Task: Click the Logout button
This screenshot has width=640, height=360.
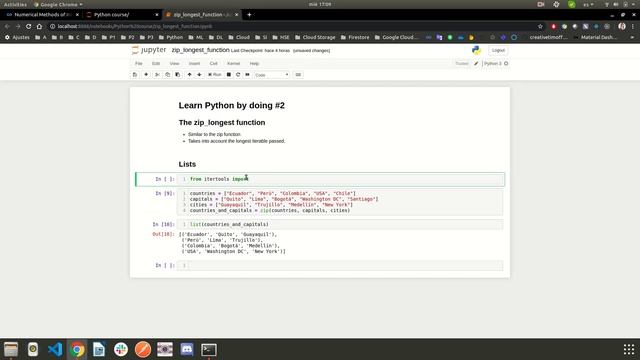Action: pos(498,50)
